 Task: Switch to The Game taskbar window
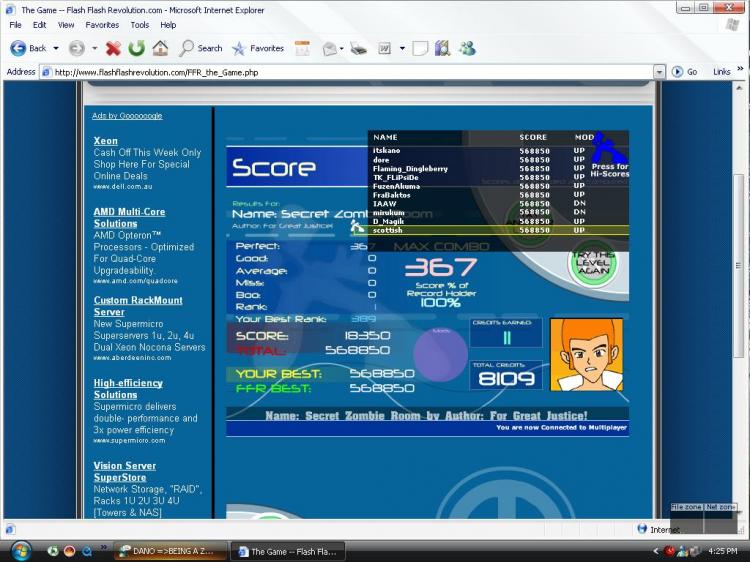[x=288, y=551]
